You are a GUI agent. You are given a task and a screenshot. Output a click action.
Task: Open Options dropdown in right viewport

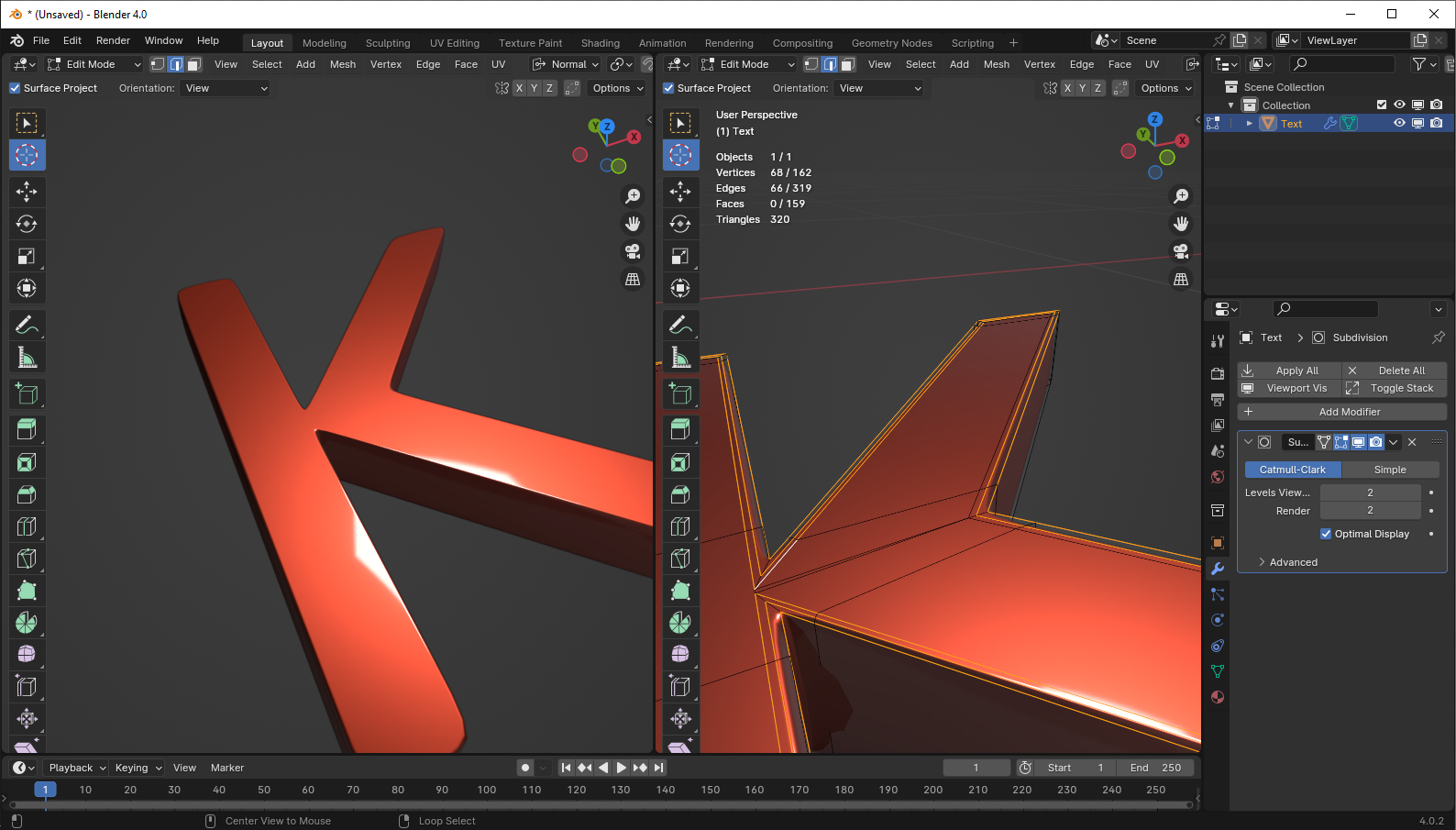[1165, 88]
